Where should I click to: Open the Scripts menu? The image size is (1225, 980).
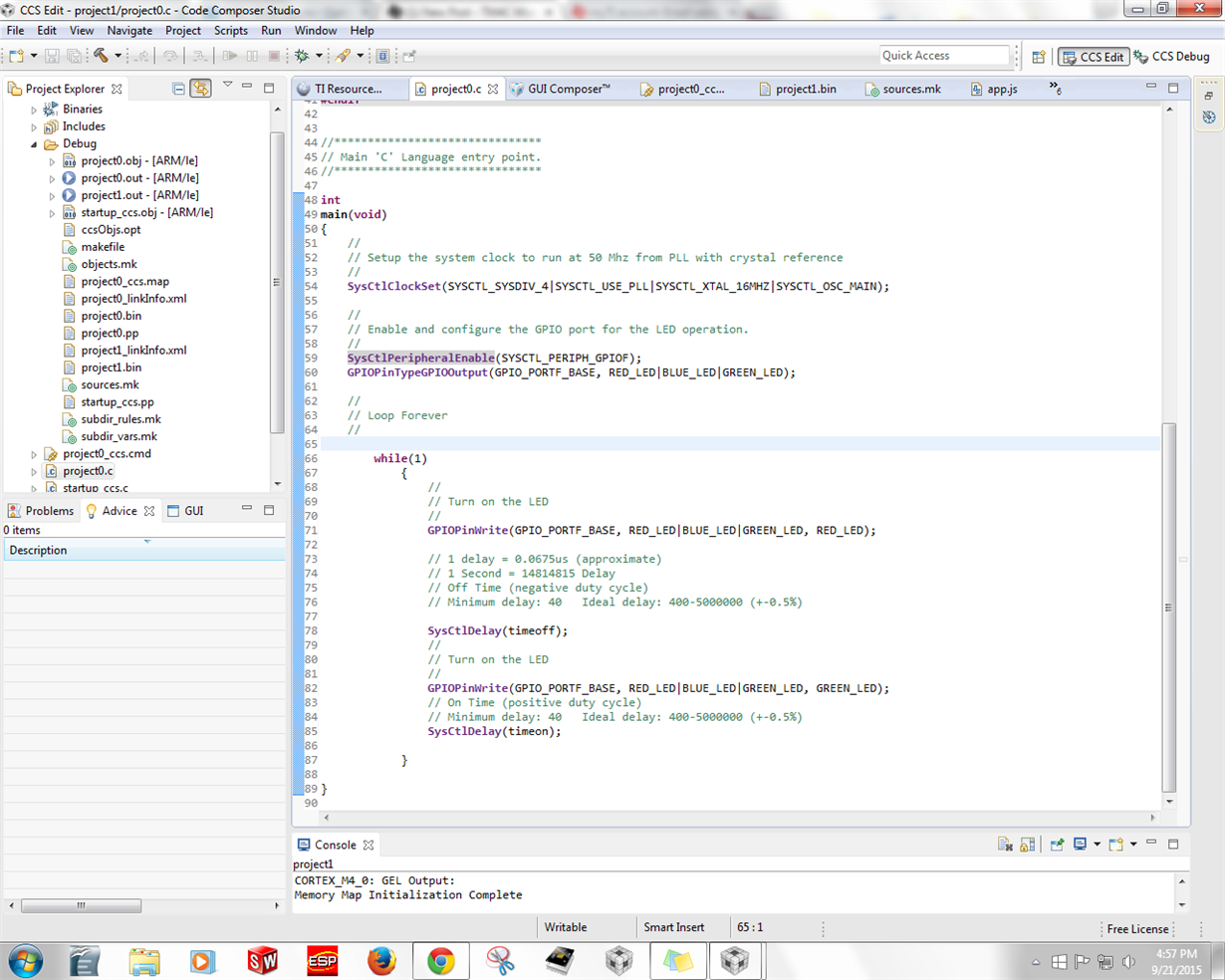point(230,31)
